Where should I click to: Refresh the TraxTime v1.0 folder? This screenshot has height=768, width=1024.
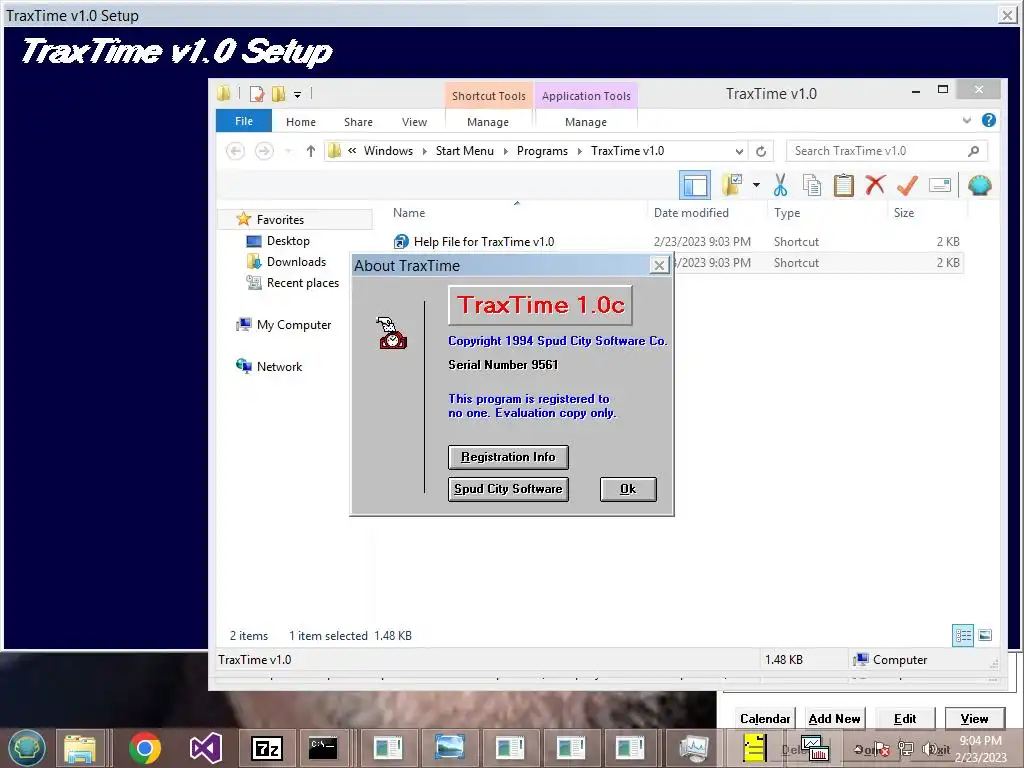coord(761,152)
